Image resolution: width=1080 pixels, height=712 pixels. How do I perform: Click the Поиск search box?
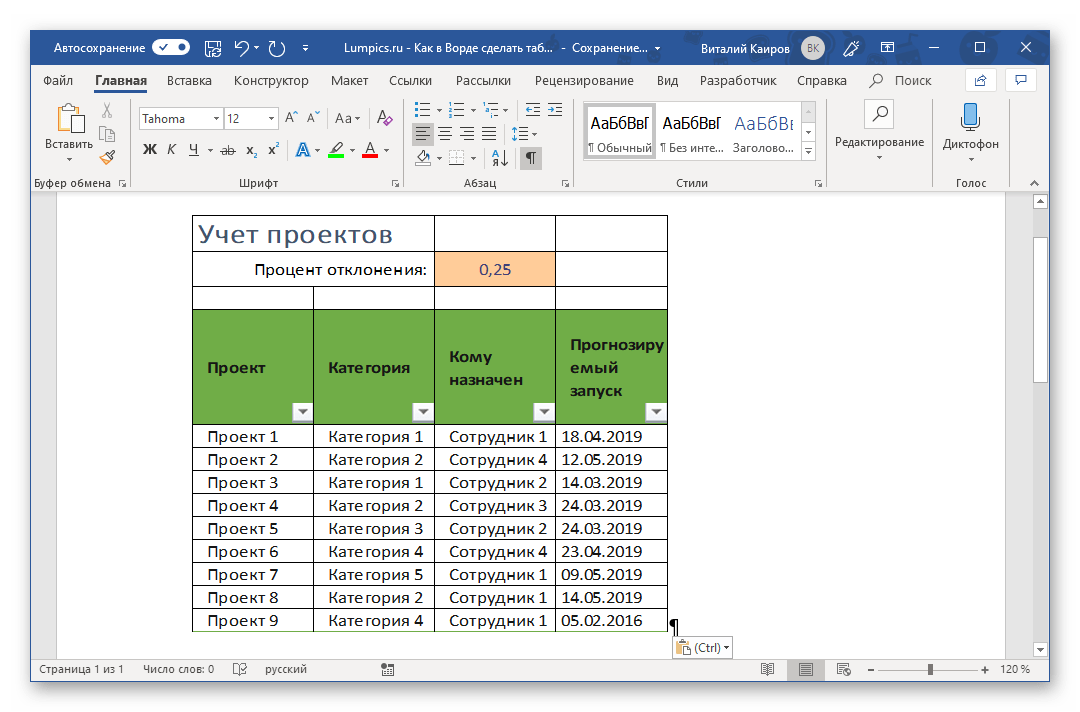[x=901, y=81]
